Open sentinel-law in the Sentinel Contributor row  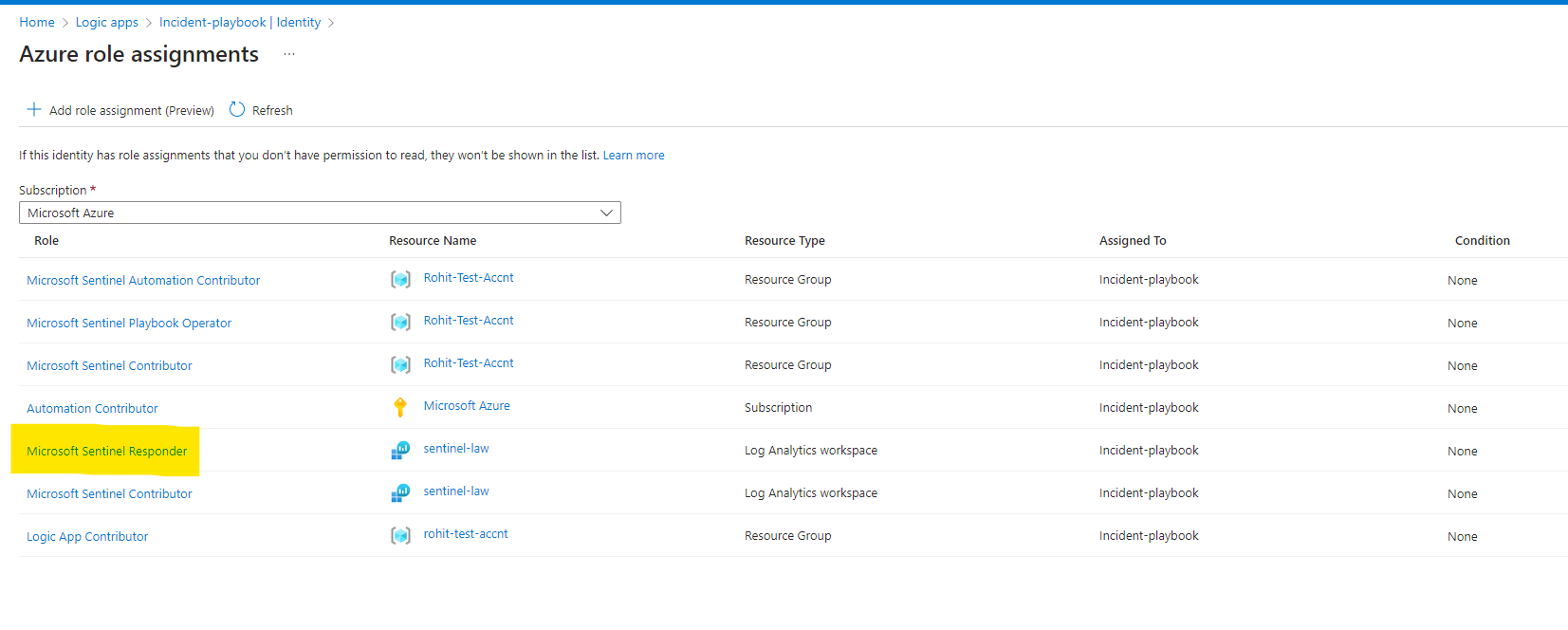tap(456, 491)
